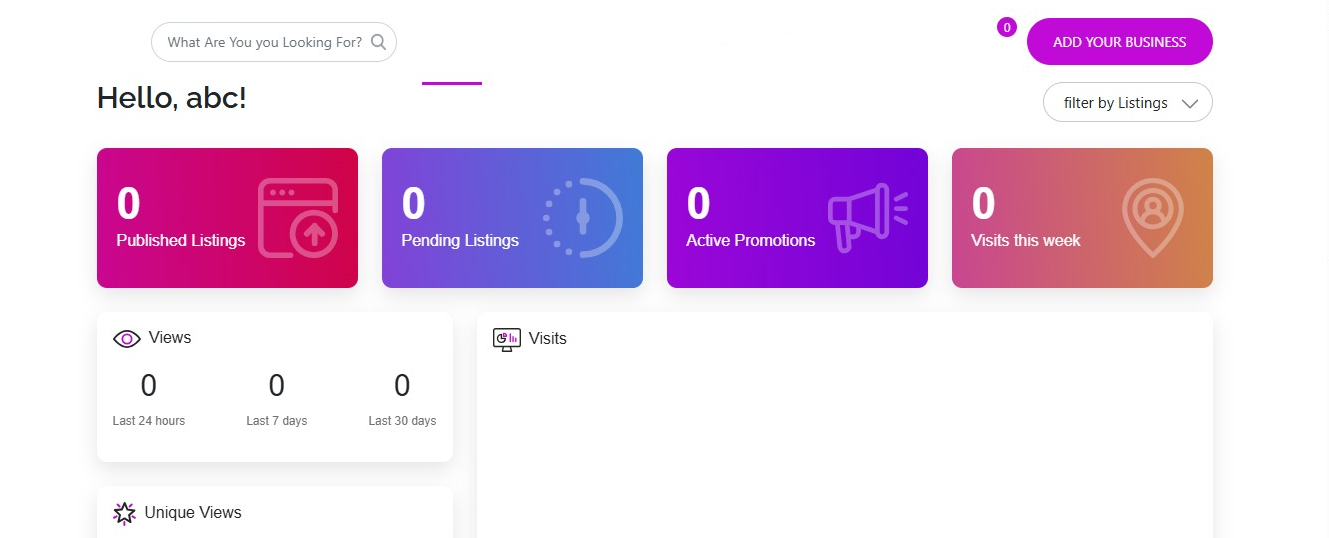Viewport: 1329px width, 538px height.
Task: Click the Published Listings upload window icon
Action: point(297,217)
